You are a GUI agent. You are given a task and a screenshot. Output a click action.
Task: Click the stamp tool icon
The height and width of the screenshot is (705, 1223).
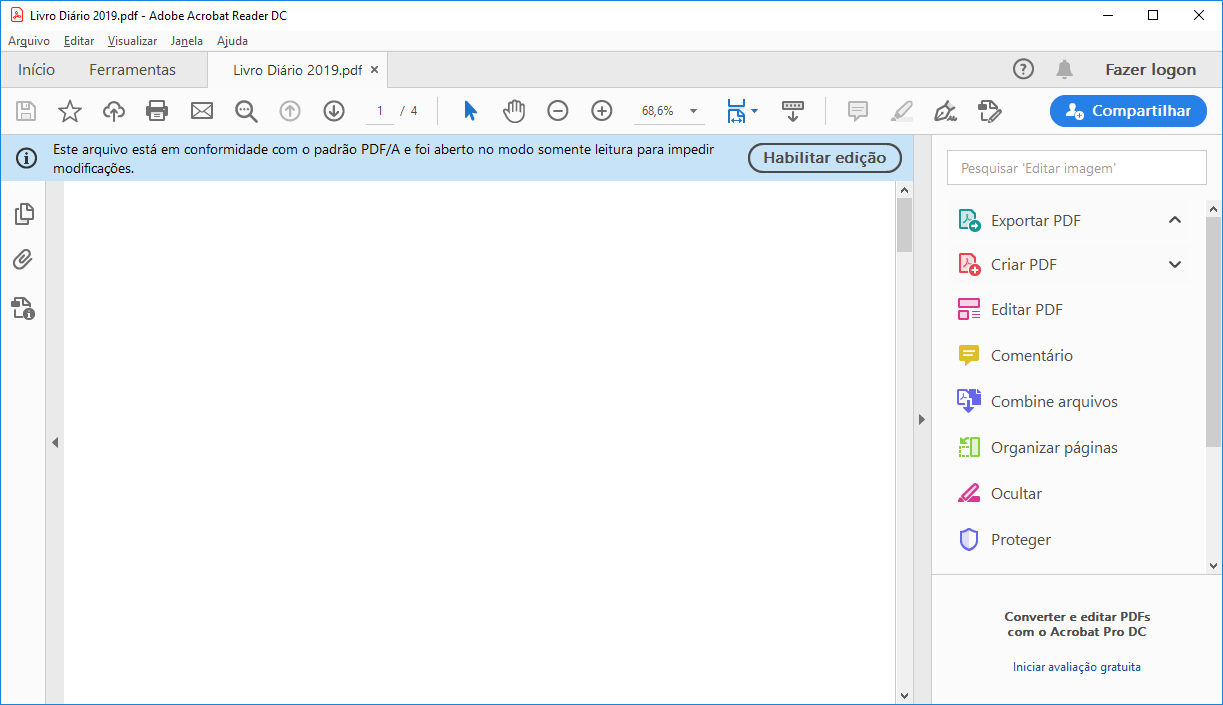(x=990, y=111)
